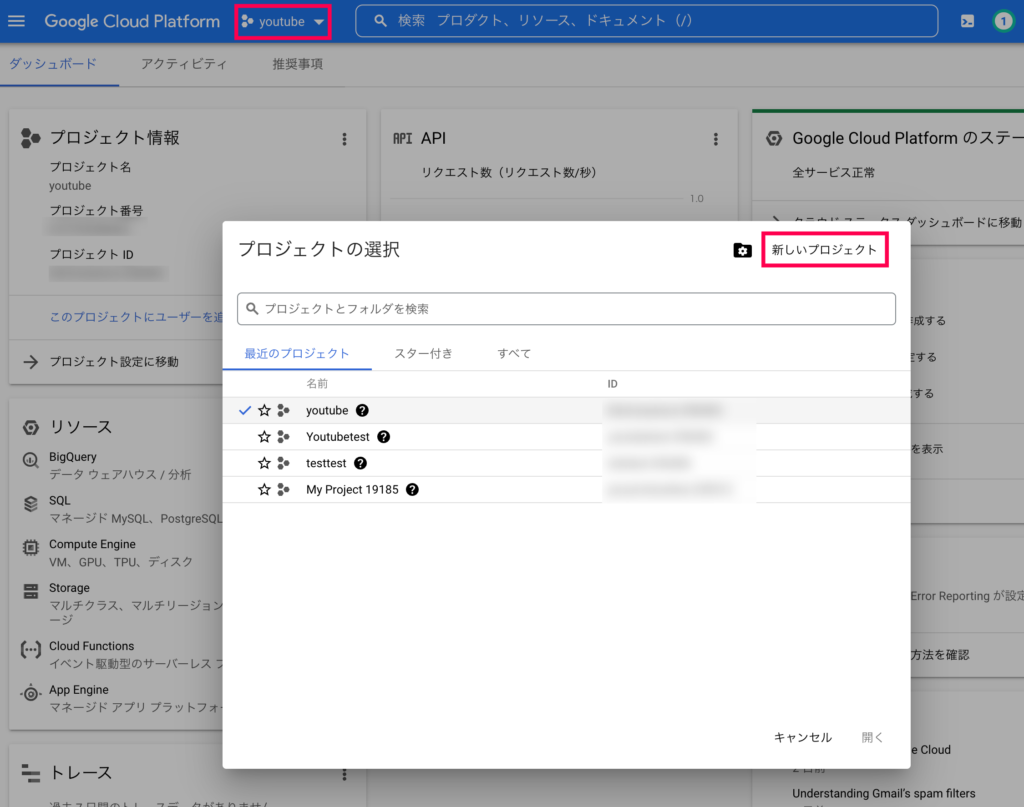The image size is (1024, 807).
Task: Click the リソース section hexagon icon
Action: point(31,428)
